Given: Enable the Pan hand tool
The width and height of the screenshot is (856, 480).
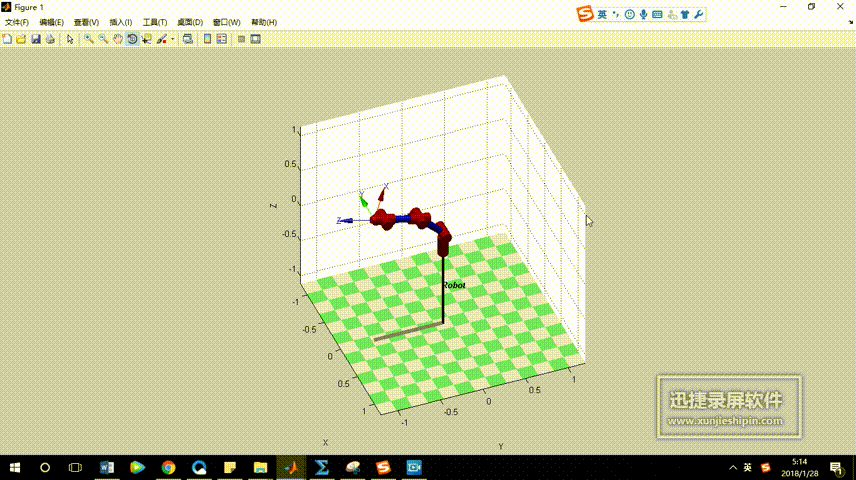Looking at the screenshot, I should point(117,39).
